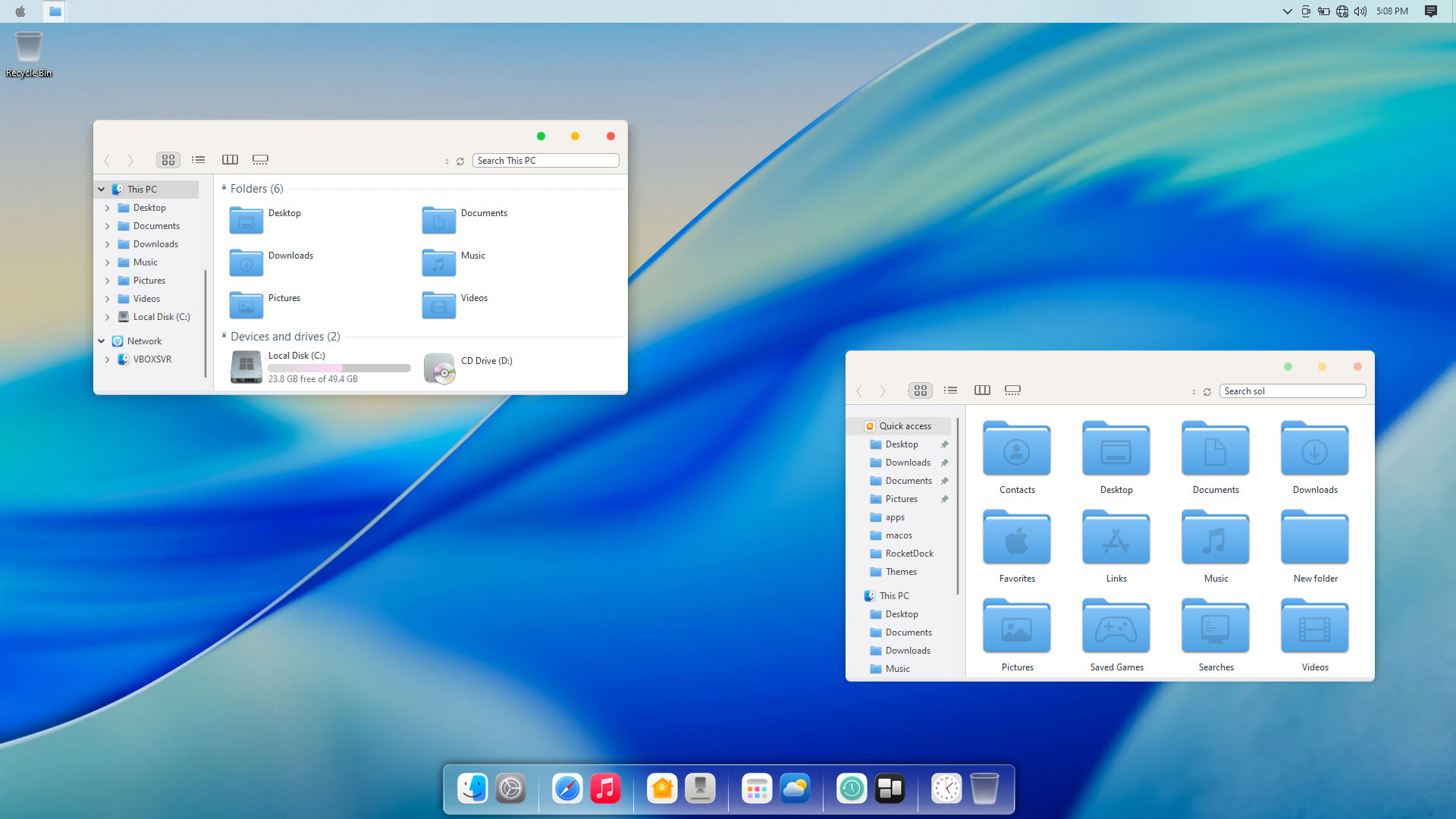Select the columns view icon
This screenshot has height=819, width=1456.
(x=230, y=159)
